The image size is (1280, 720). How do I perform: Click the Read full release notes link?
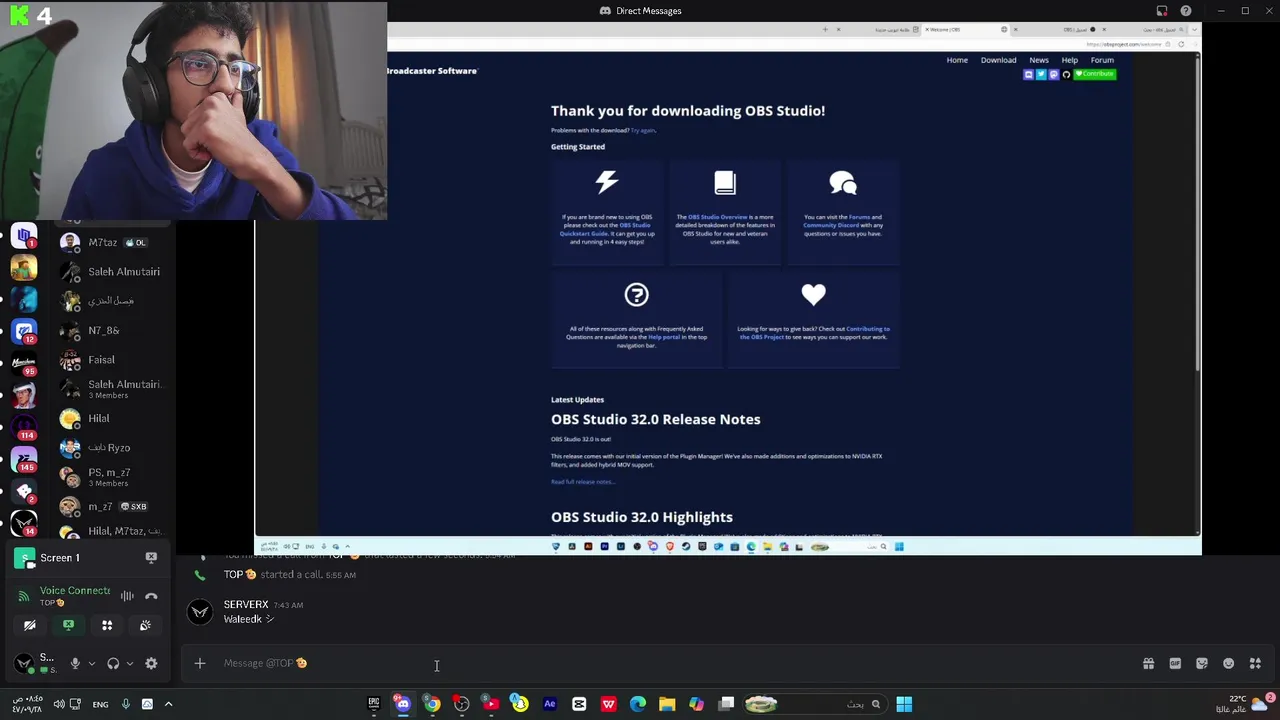coord(582,482)
